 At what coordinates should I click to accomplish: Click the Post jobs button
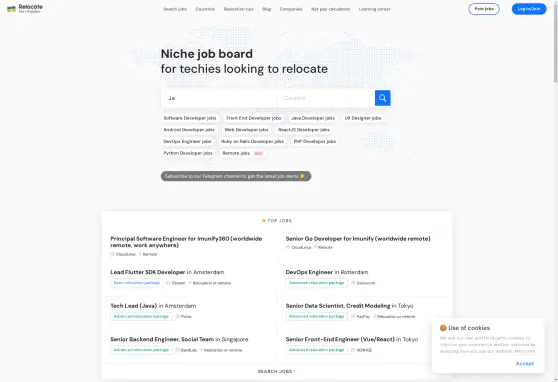pyautogui.click(x=484, y=9)
